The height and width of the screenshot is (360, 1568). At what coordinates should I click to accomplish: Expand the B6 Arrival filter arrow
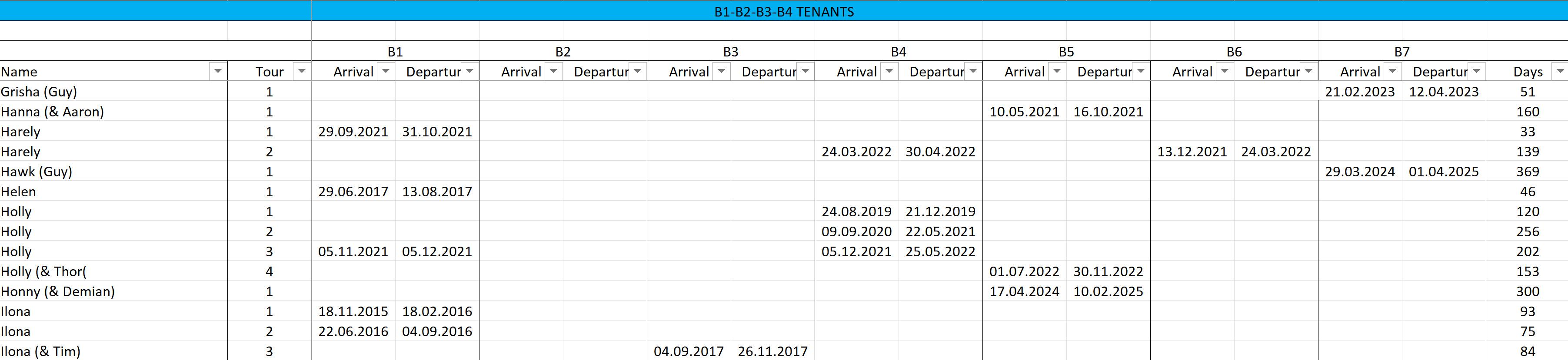tap(1225, 72)
